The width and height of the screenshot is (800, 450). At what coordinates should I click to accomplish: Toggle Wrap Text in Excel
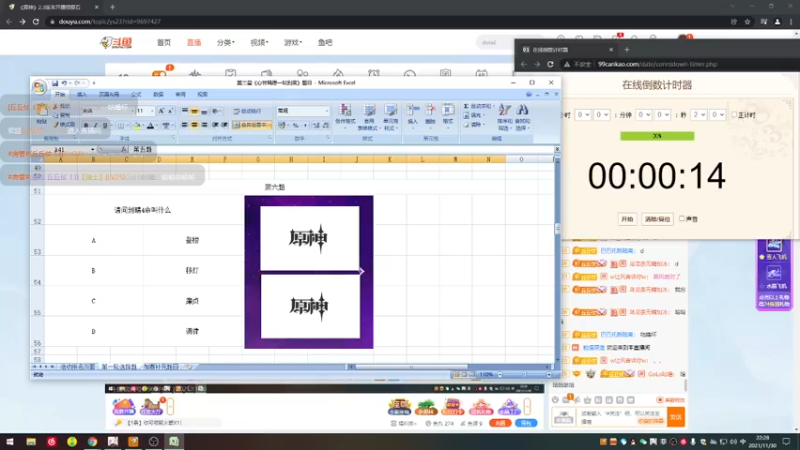pyautogui.click(x=248, y=111)
